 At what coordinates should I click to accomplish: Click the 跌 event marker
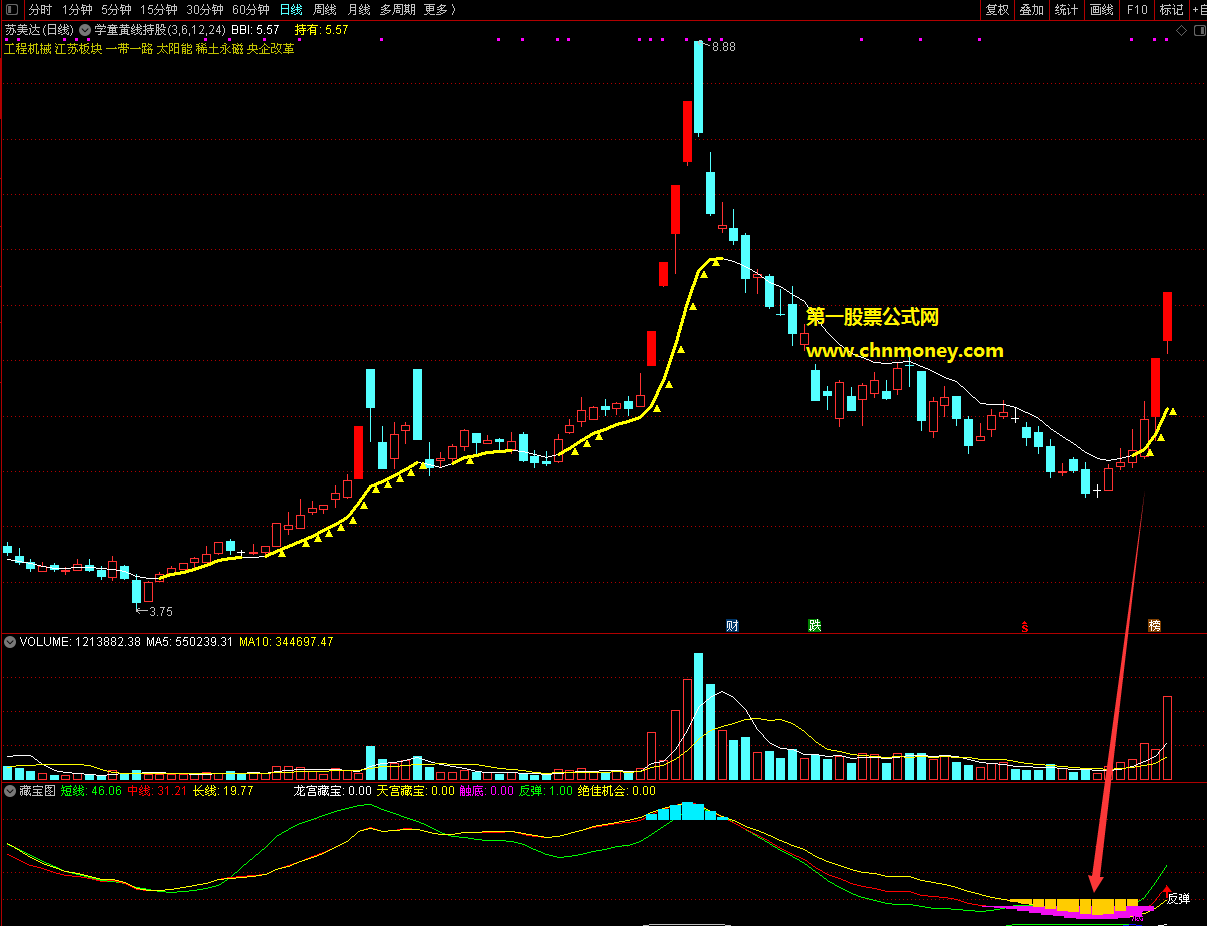coord(814,626)
